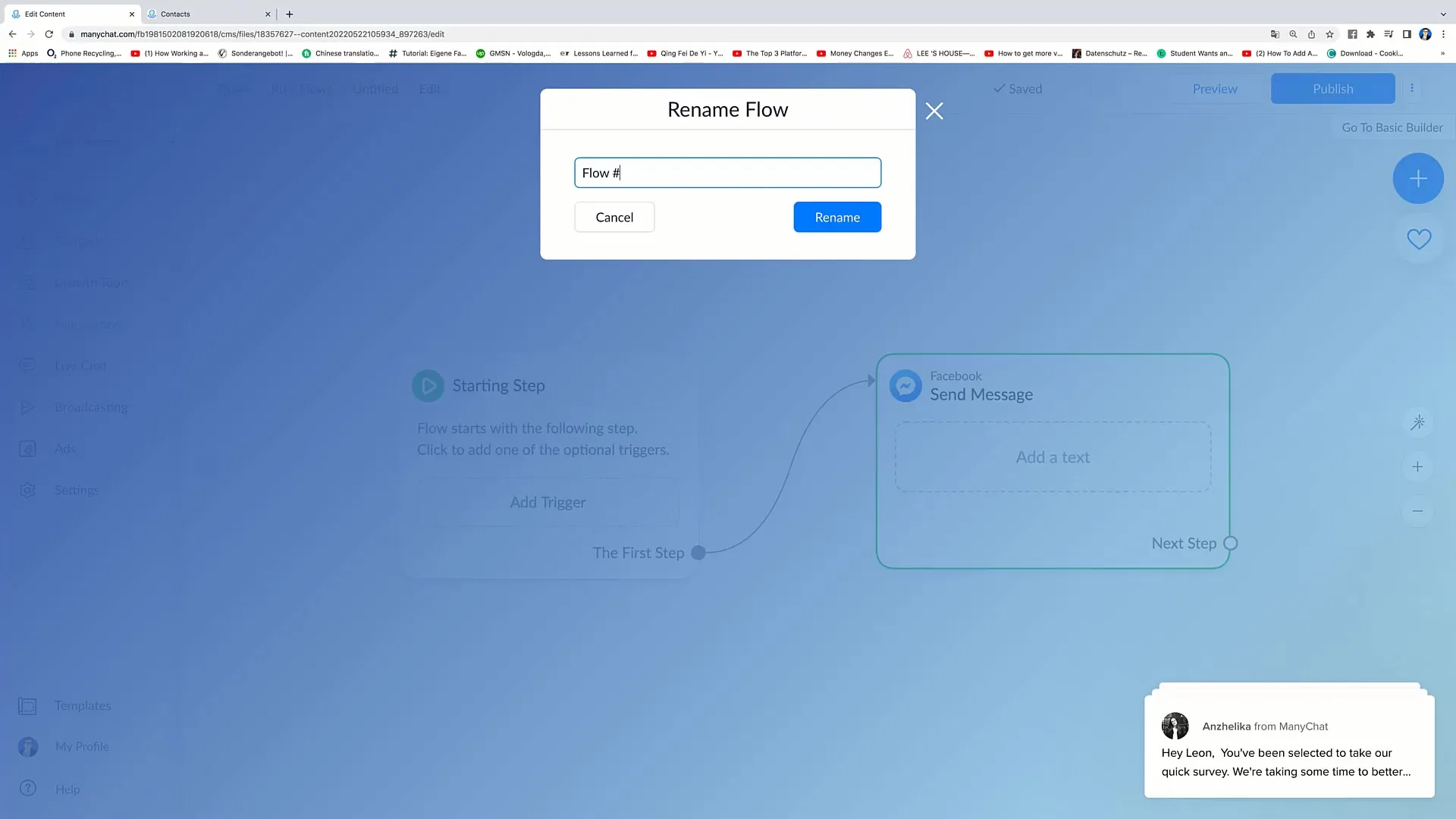Select Cancel to dismiss rename dialog
The height and width of the screenshot is (819, 1456).
click(x=614, y=217)
